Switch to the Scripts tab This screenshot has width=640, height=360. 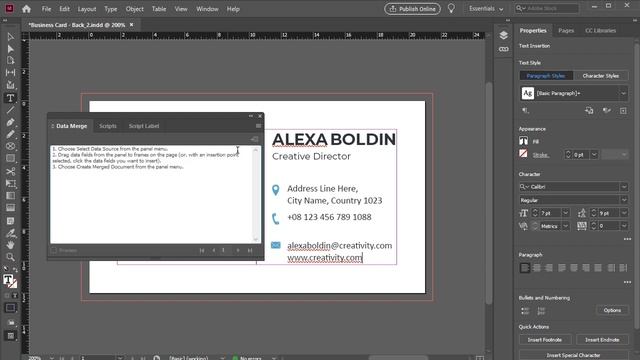pyautogui.click(x=108, y=126)
